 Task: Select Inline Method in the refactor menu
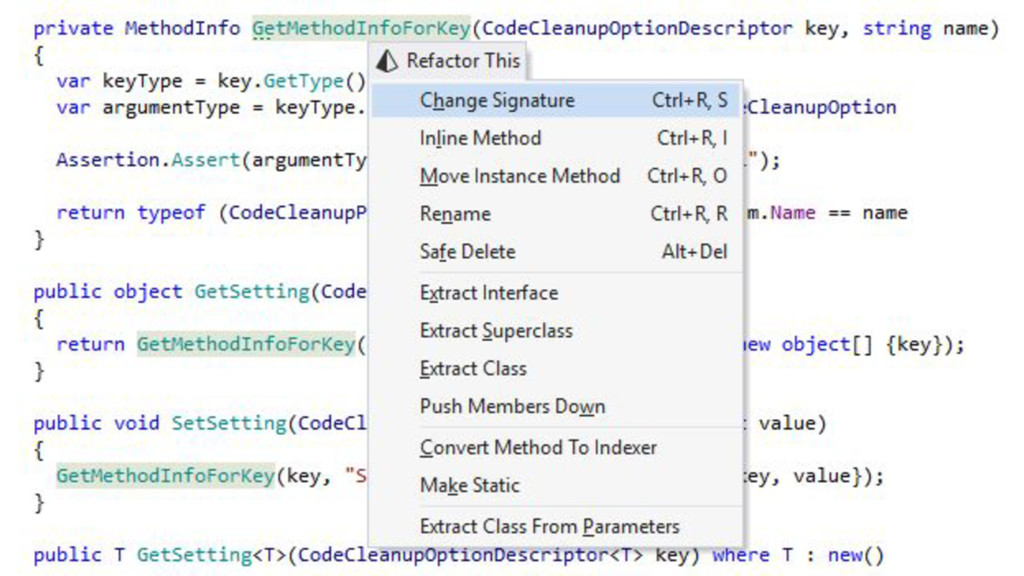tap(555, 138)
